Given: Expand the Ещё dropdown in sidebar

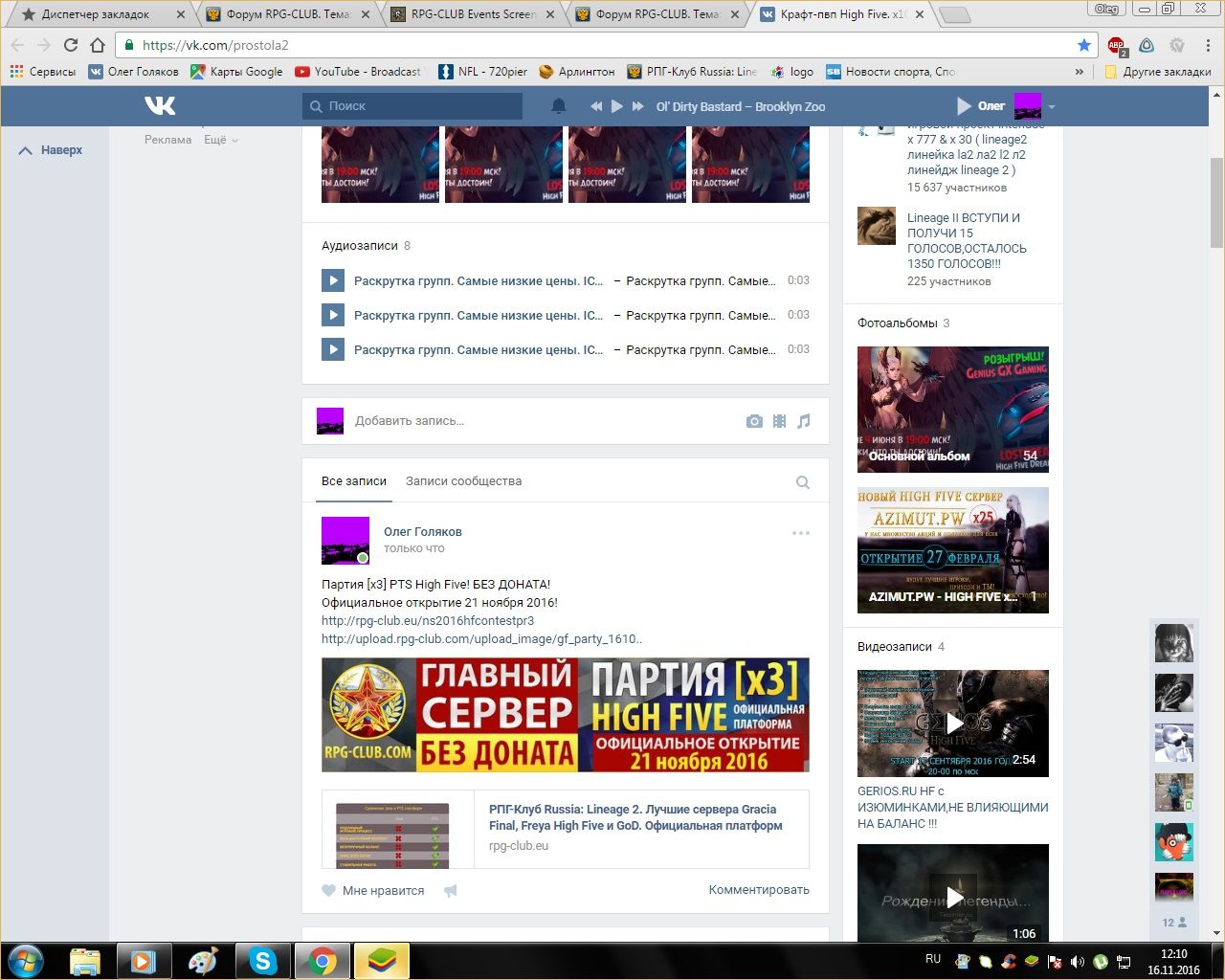Looking at the screenshot, I should (x=220, y=140).
